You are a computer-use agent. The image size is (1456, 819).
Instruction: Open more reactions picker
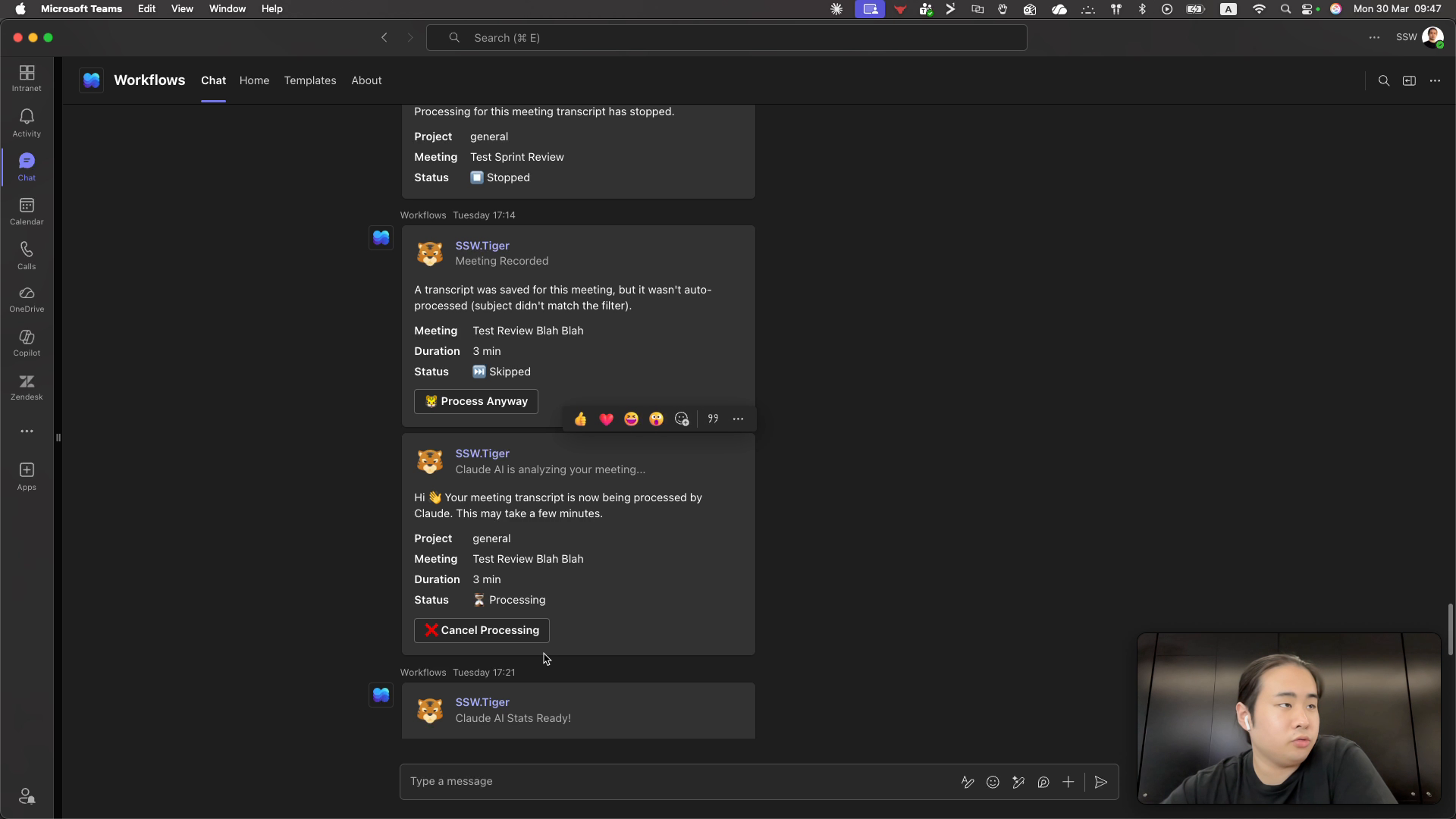tap(682, 419)
